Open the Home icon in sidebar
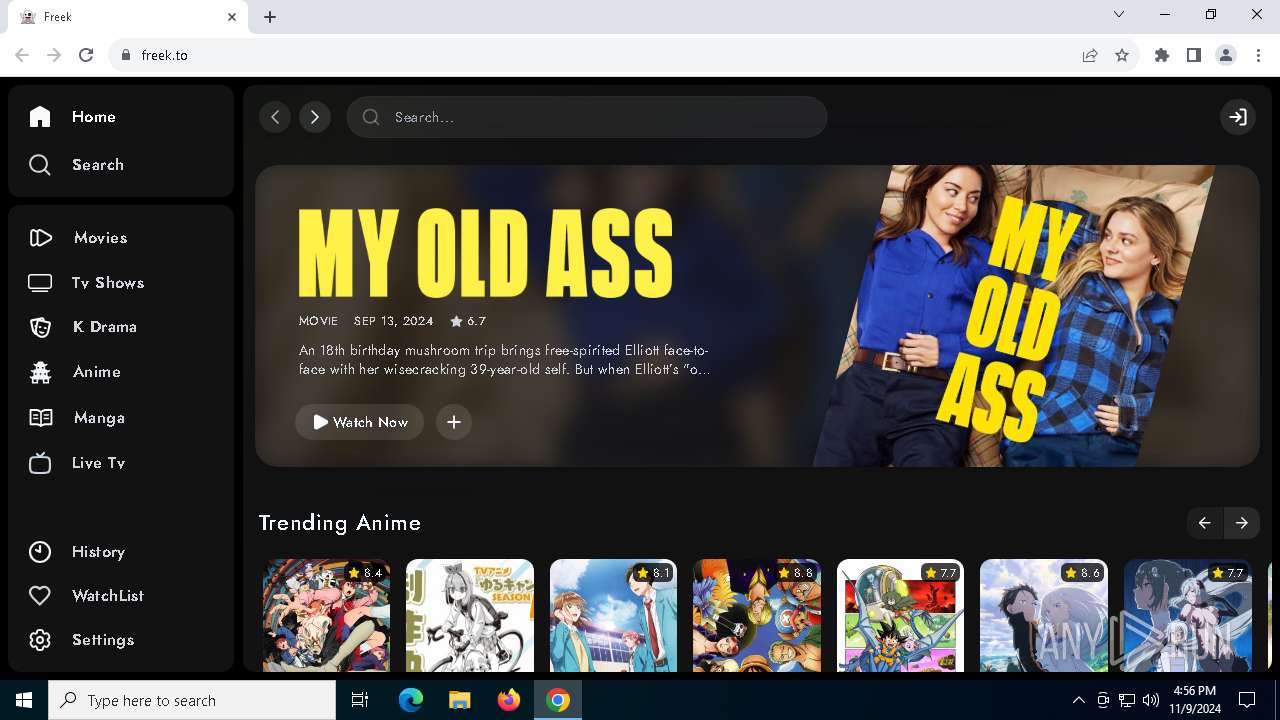 point(40,117)
